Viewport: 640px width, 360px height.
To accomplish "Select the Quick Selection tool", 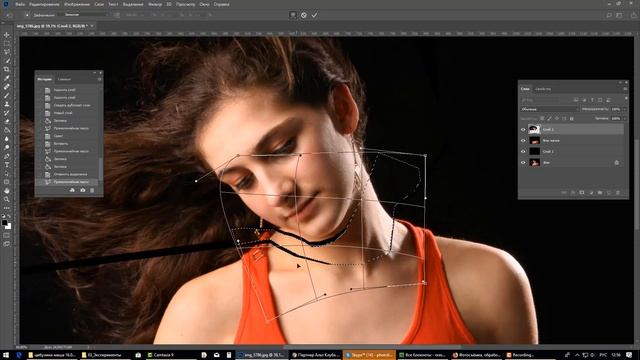I will click(7, 61).
